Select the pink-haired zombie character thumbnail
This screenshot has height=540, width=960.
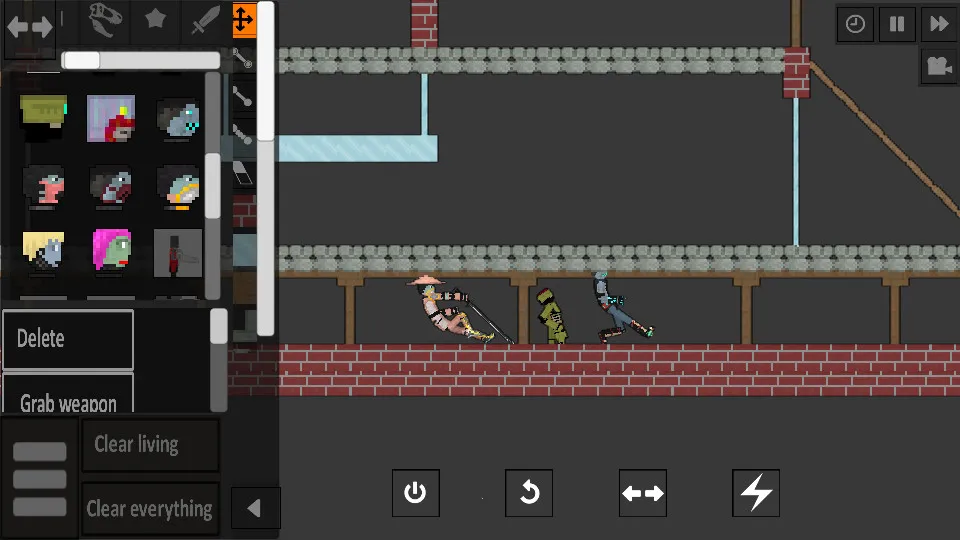[111, 251]
